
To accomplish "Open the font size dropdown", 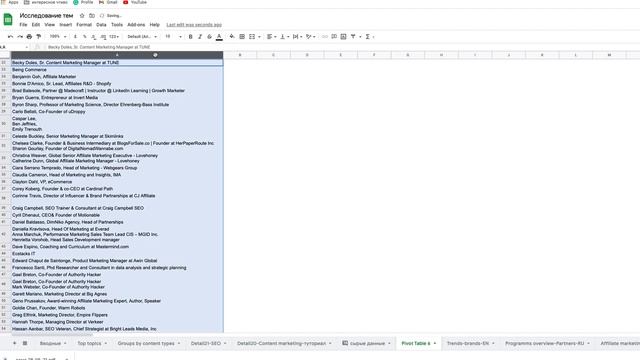I will pyautogui.click(x=173, y=37).
